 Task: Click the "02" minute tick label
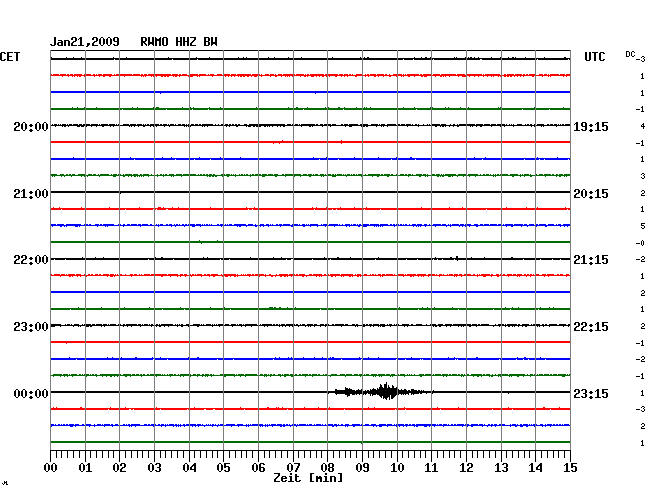[x=119, y=468]
